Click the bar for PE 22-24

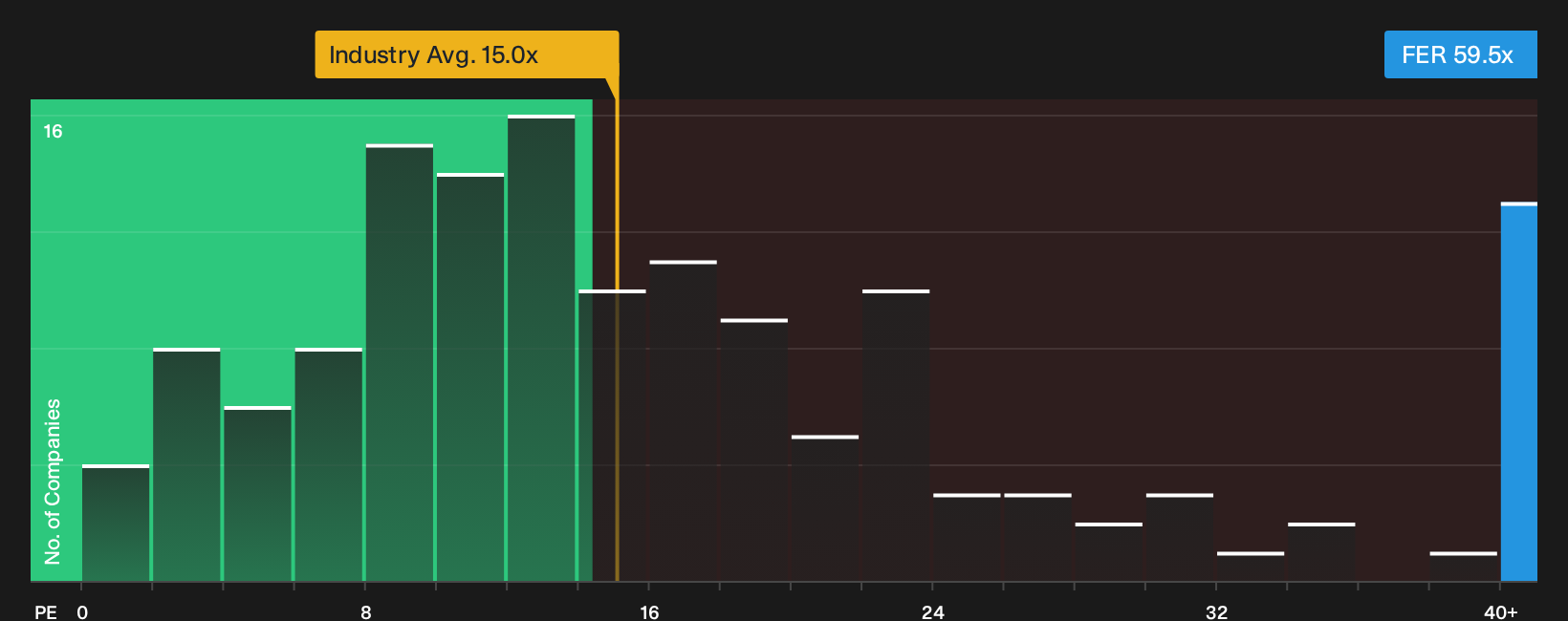click(896, 436)
